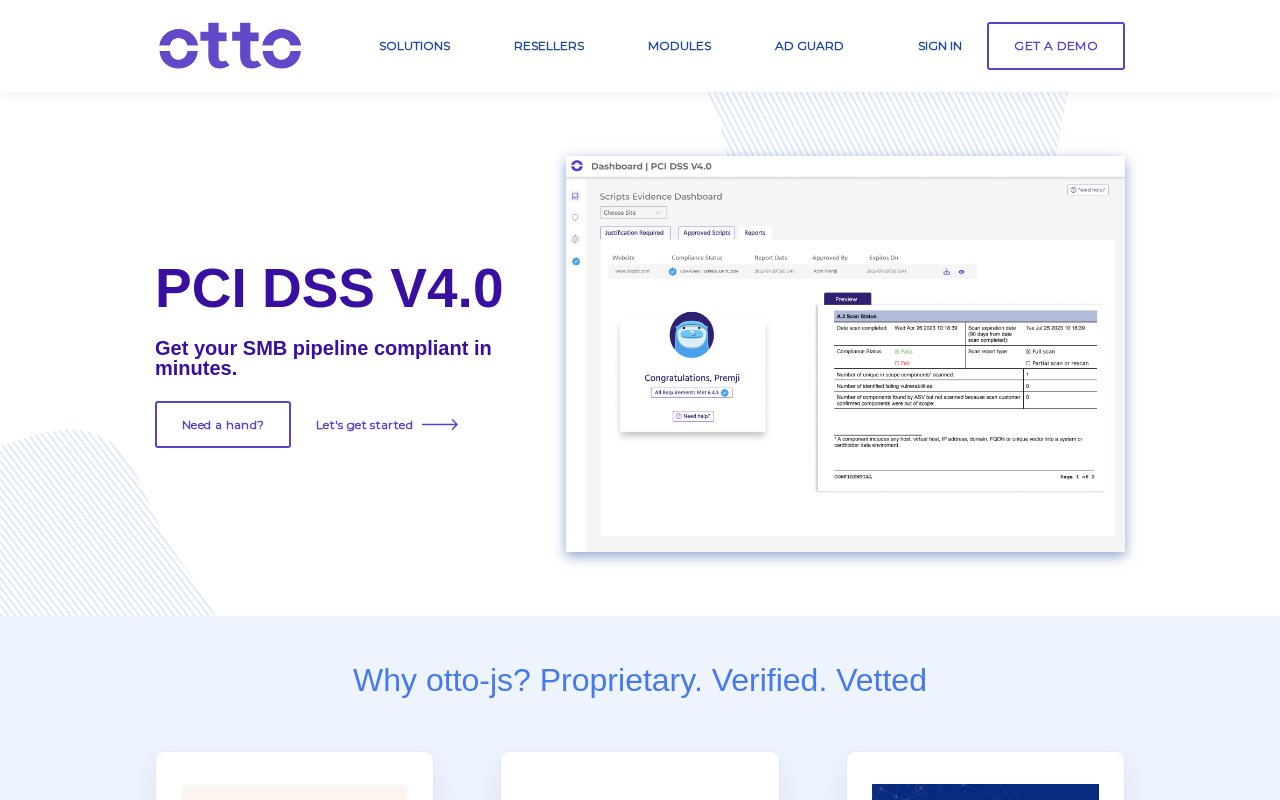Click the Let's get started link
The height and width of the screenshot is (800, 1280).
tap(364, 425)
